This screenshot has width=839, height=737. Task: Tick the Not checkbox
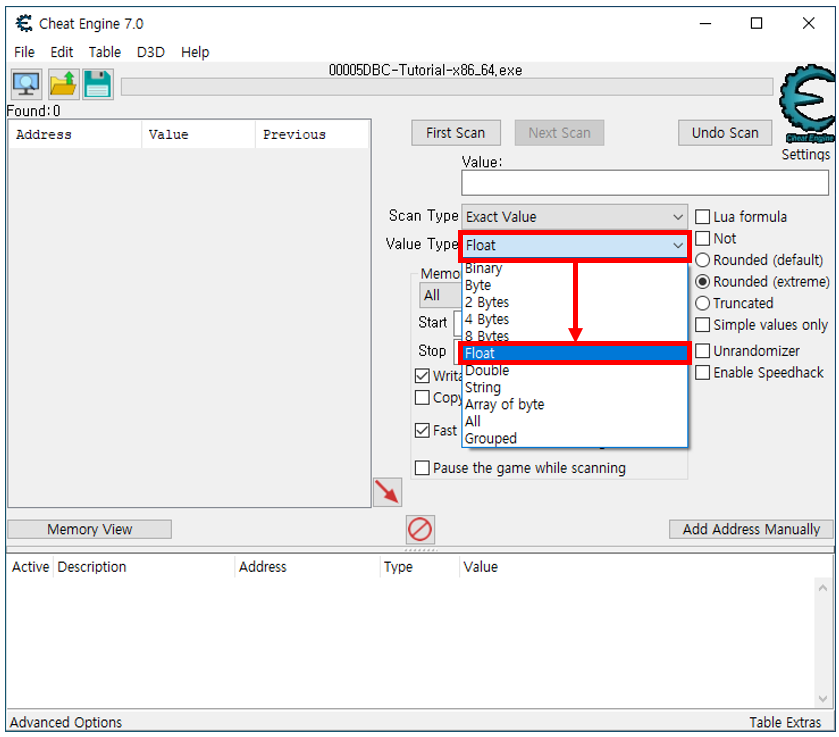(x=702, y=238)
